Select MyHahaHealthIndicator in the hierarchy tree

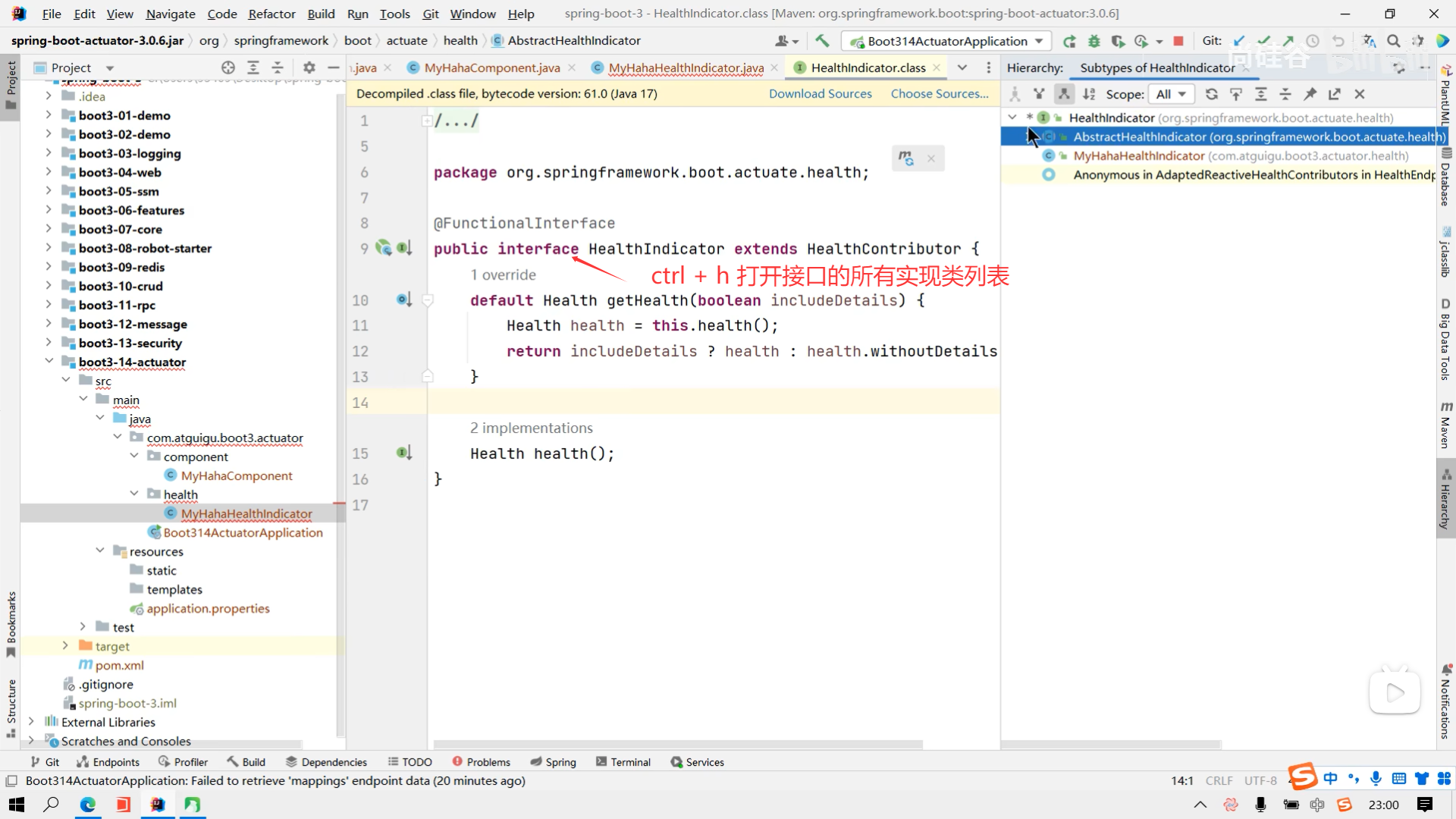[1138, 155]
